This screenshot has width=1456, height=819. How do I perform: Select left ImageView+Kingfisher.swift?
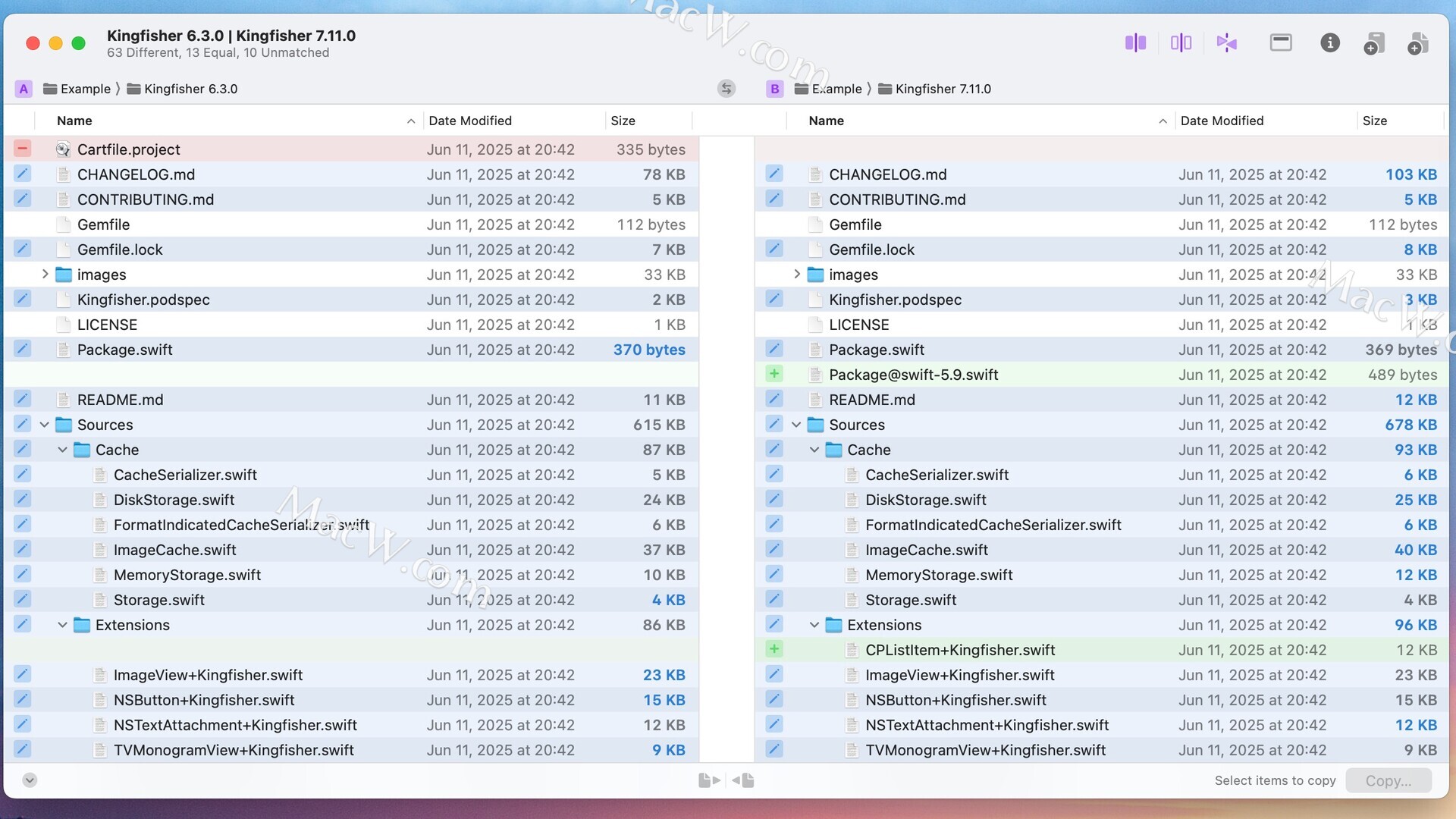[351, 675]
